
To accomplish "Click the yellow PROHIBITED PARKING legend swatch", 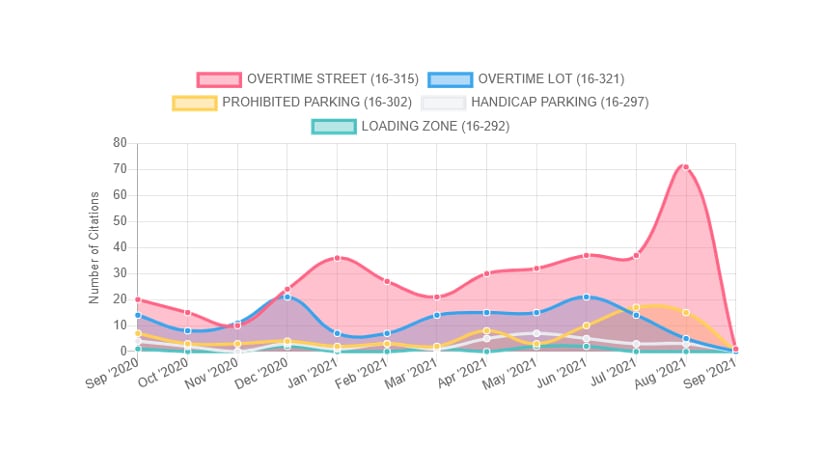I will click(194, 103).
